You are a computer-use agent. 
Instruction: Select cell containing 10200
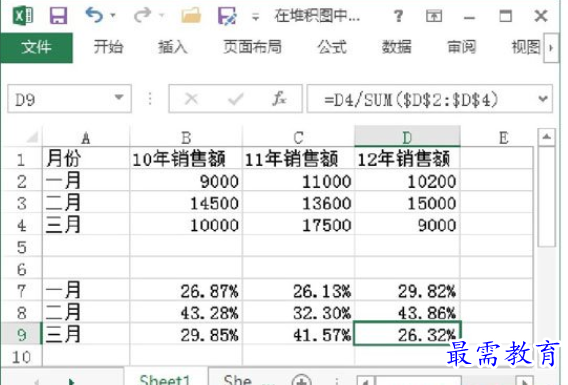[407, 181]
